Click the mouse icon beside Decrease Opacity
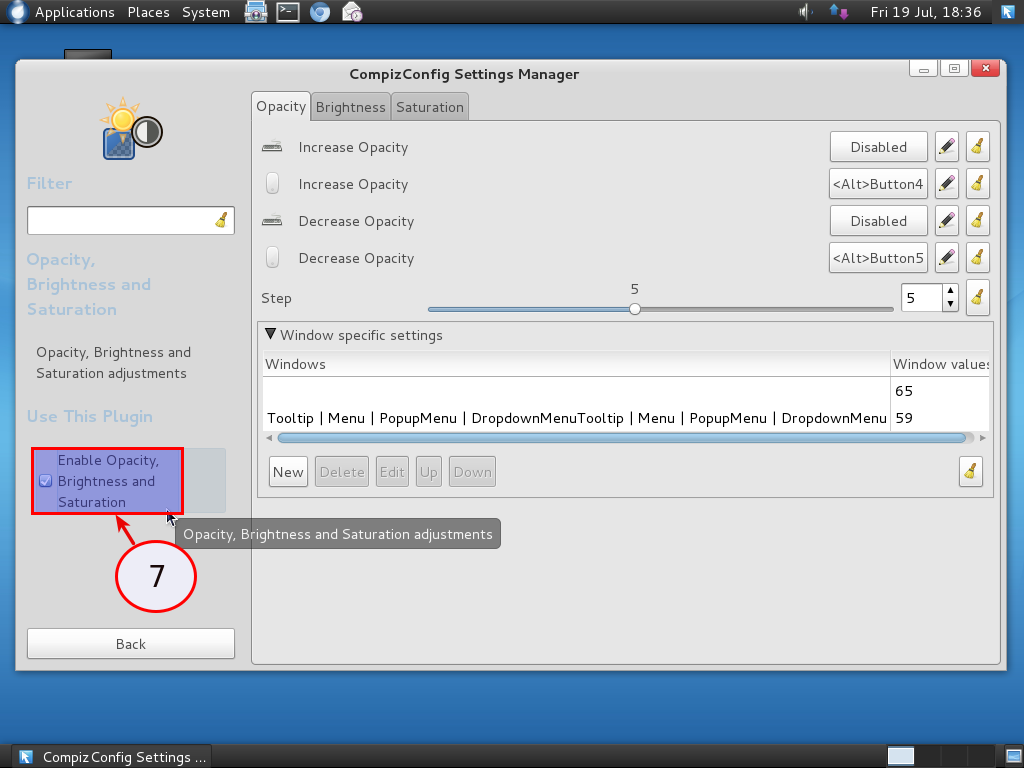 272,258
